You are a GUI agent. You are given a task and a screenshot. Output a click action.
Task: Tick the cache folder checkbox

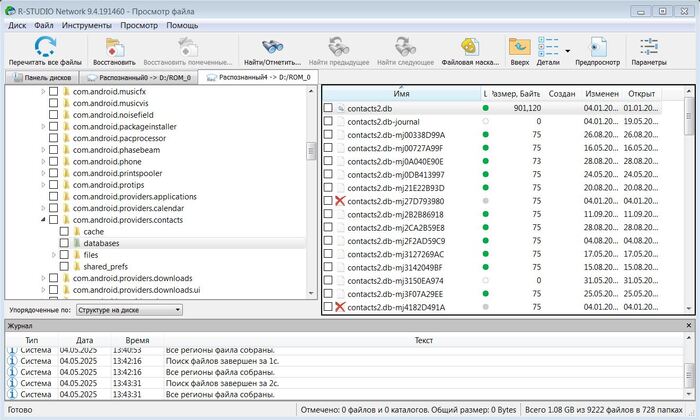coord(64,232)
